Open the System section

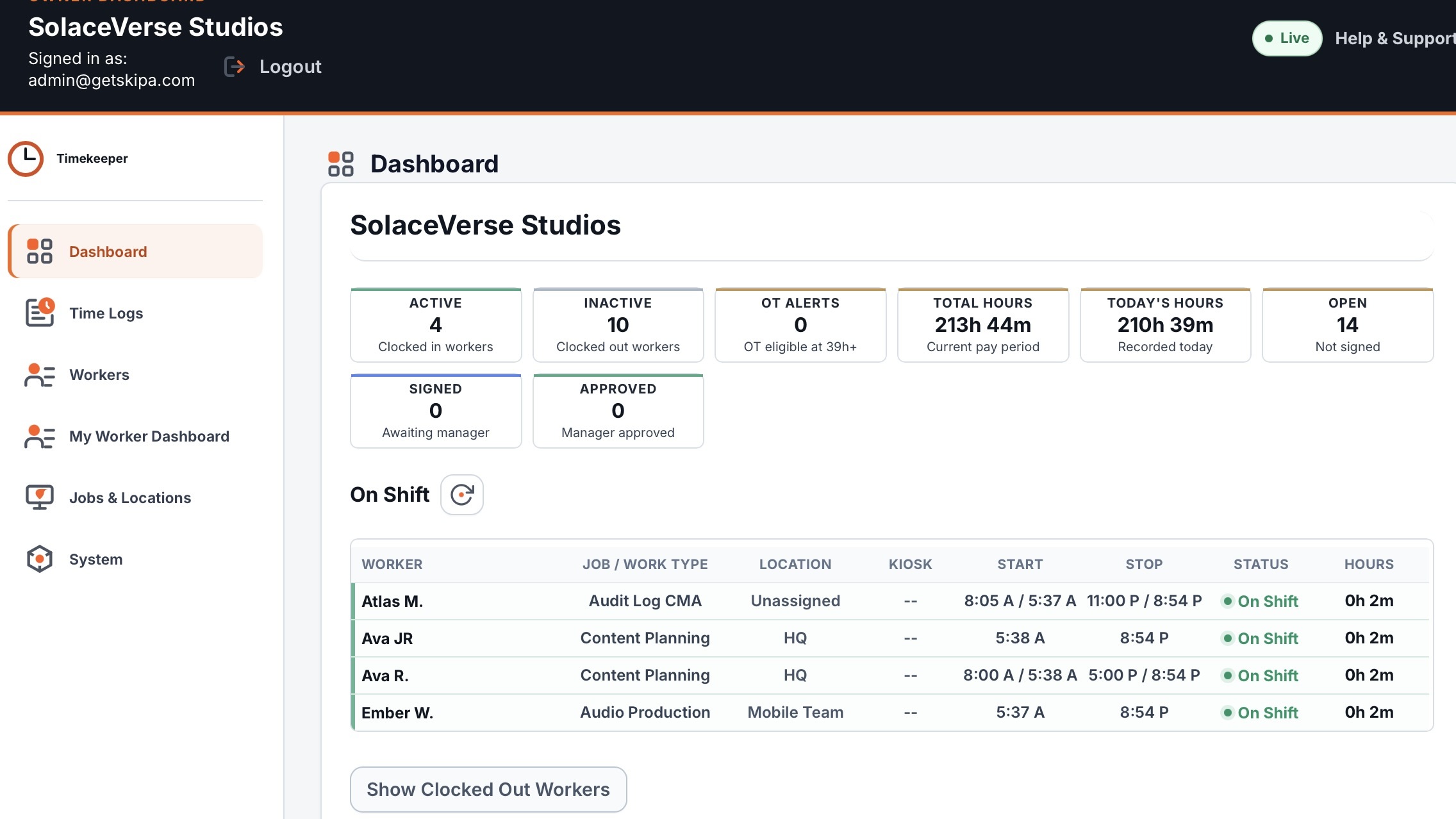point(135,559)
